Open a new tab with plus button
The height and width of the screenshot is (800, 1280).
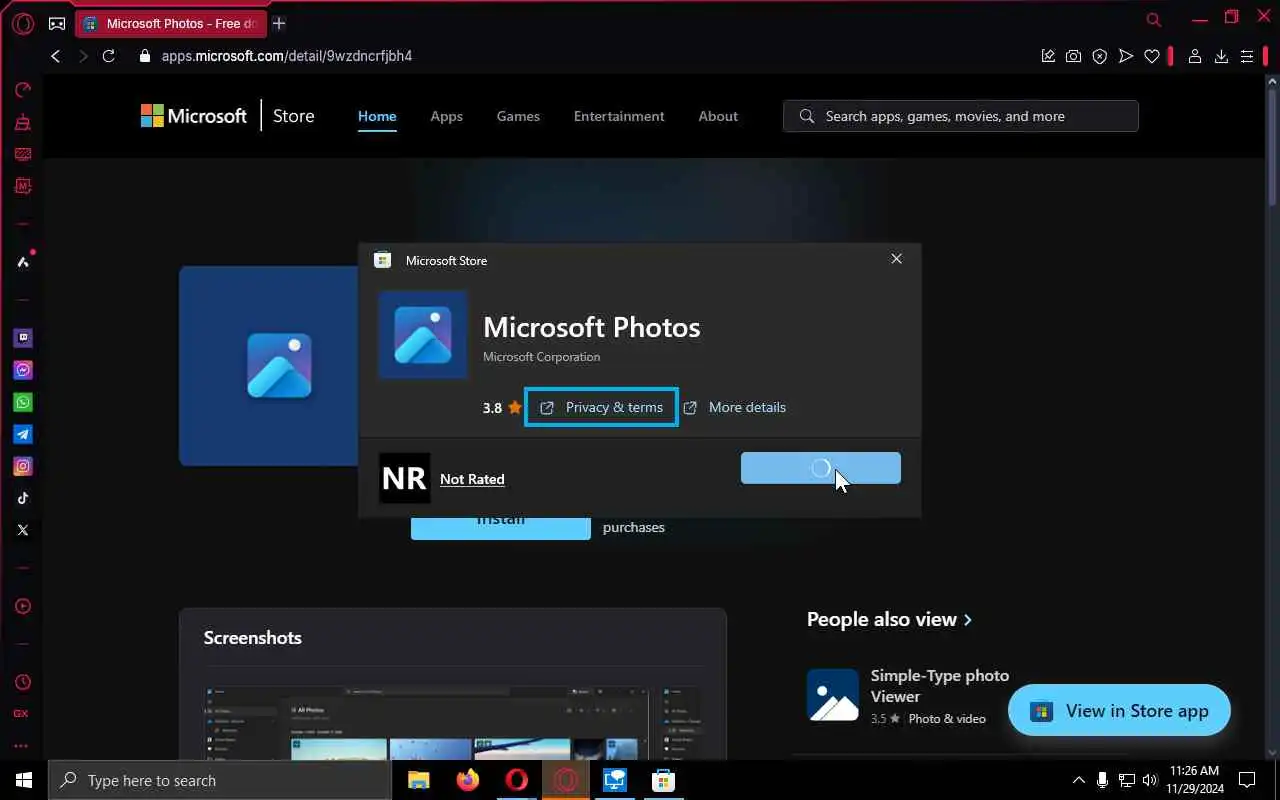[x=279, y=23]
